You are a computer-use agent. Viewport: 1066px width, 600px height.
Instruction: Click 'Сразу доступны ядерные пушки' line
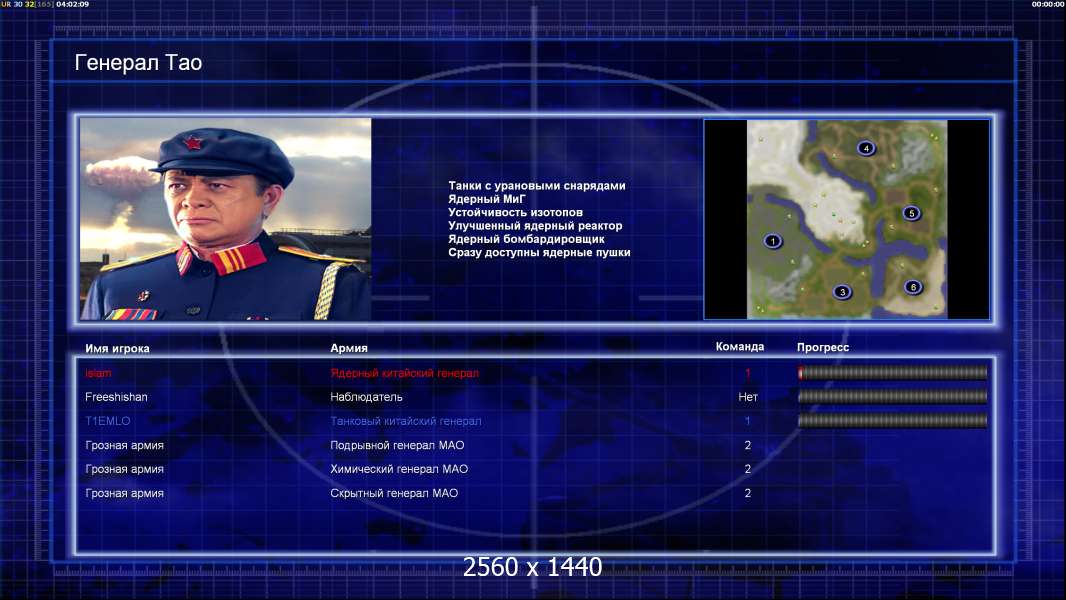[x=539, y=252]
